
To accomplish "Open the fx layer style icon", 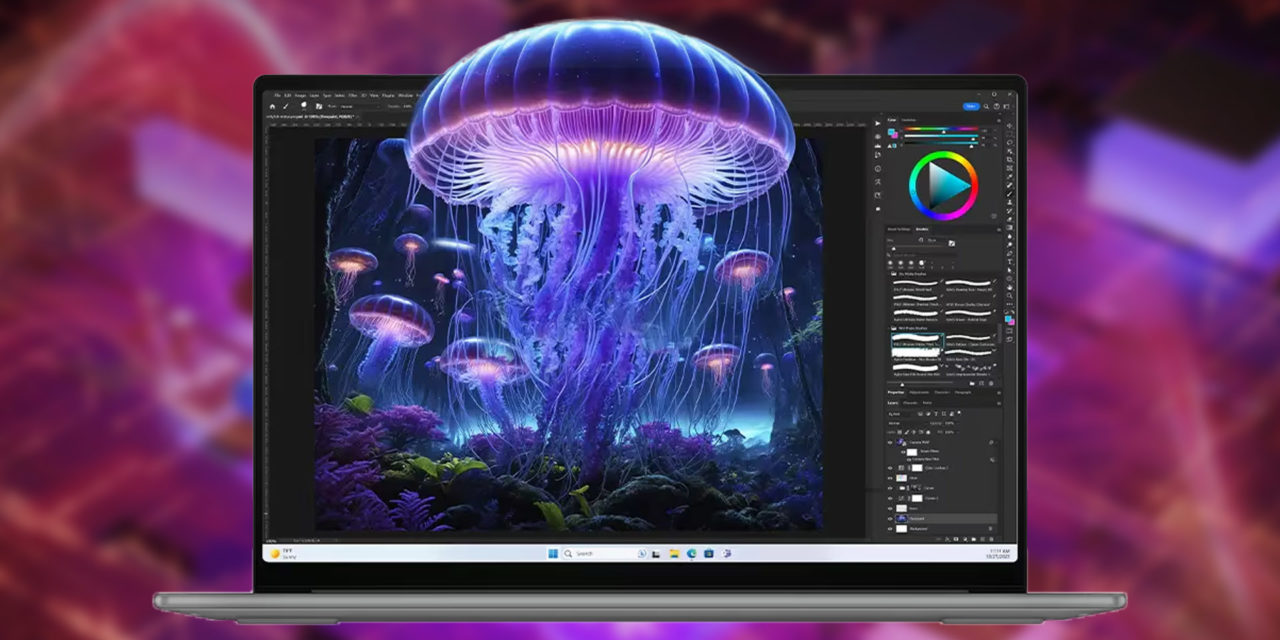I will (x=947, y=539).
